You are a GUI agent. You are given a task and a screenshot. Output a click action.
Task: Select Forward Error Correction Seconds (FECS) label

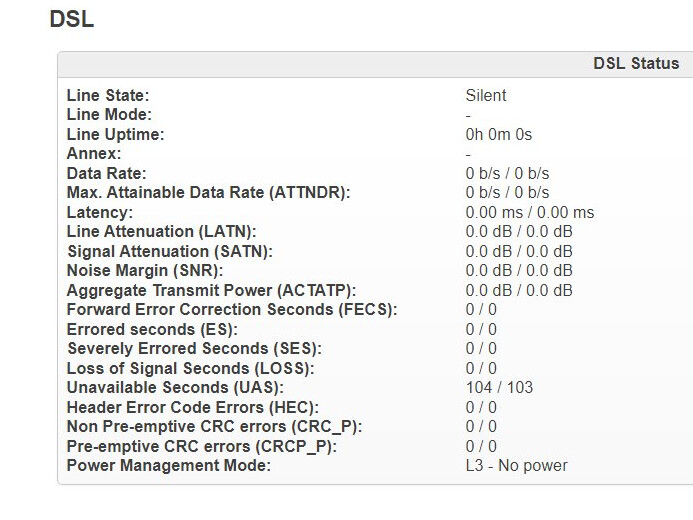(232, 309)
